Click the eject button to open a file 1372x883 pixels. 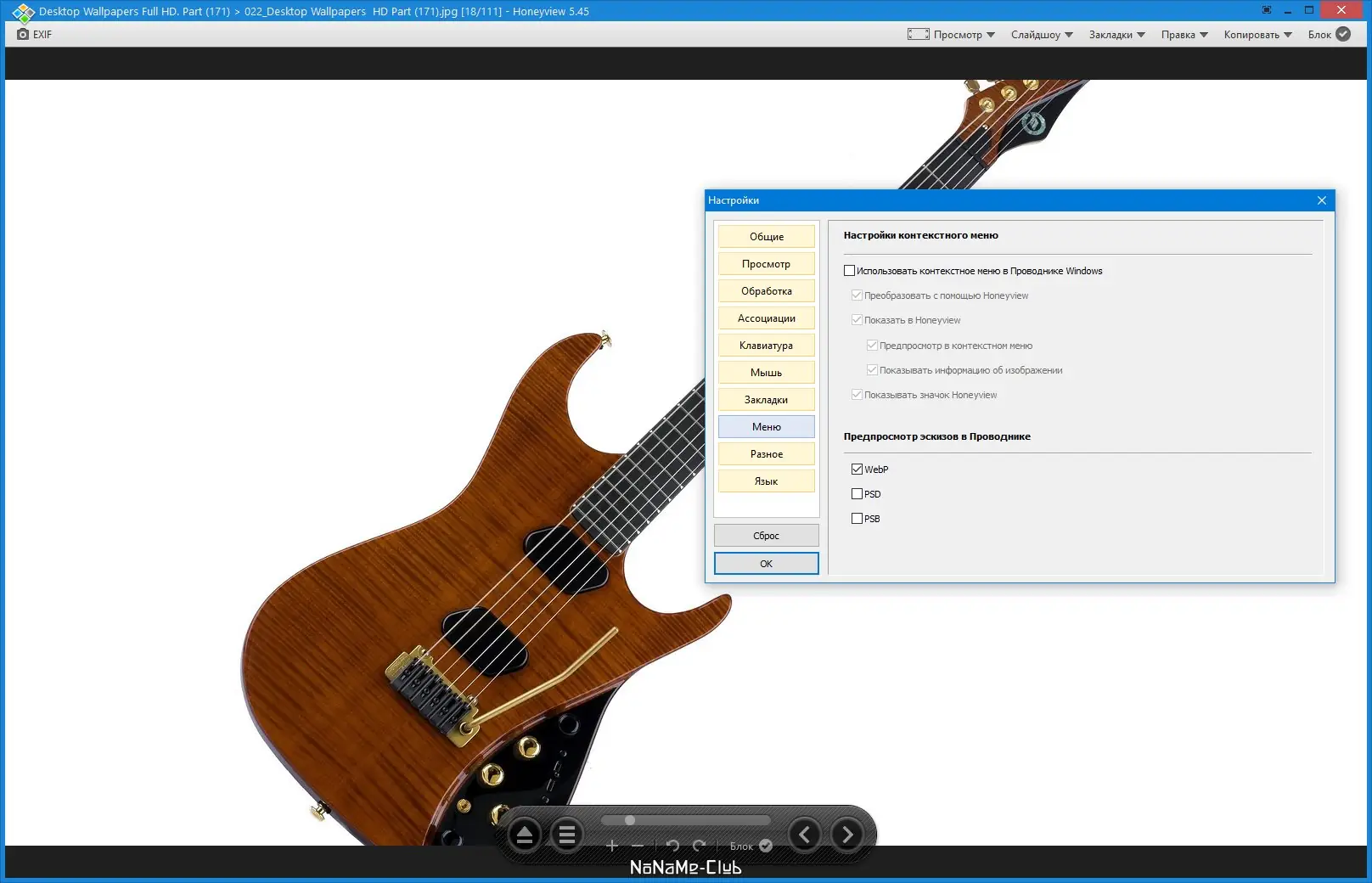pos(525,835)
